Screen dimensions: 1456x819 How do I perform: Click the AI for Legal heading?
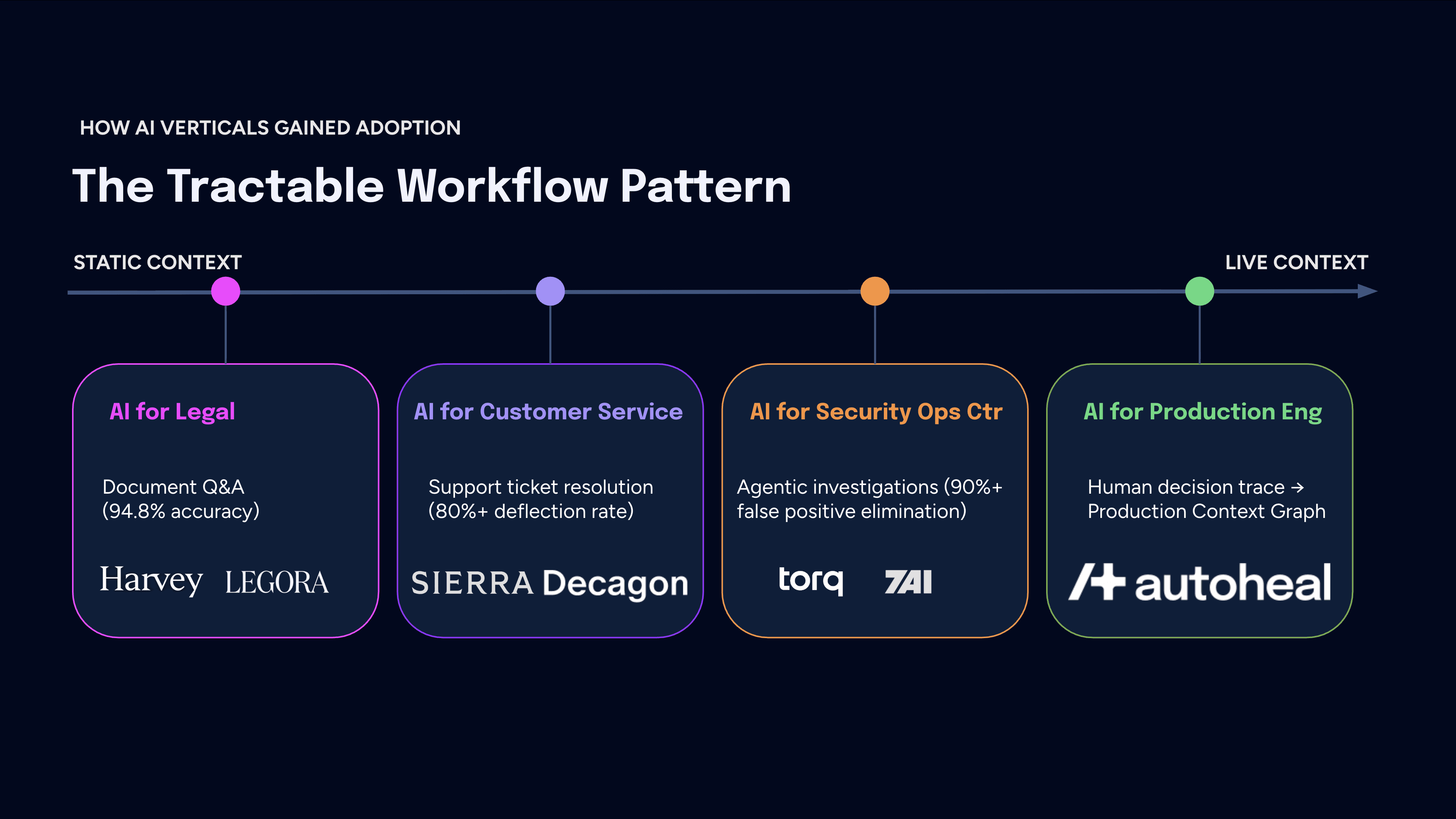click(x=172, y=411)
